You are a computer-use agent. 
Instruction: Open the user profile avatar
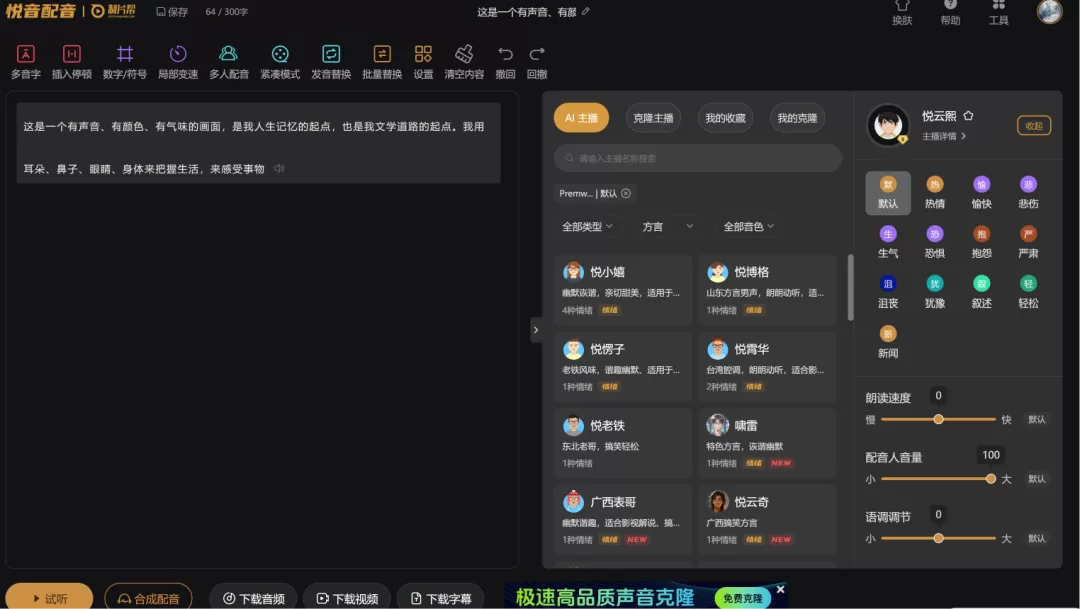click(x=1049, y=11)
